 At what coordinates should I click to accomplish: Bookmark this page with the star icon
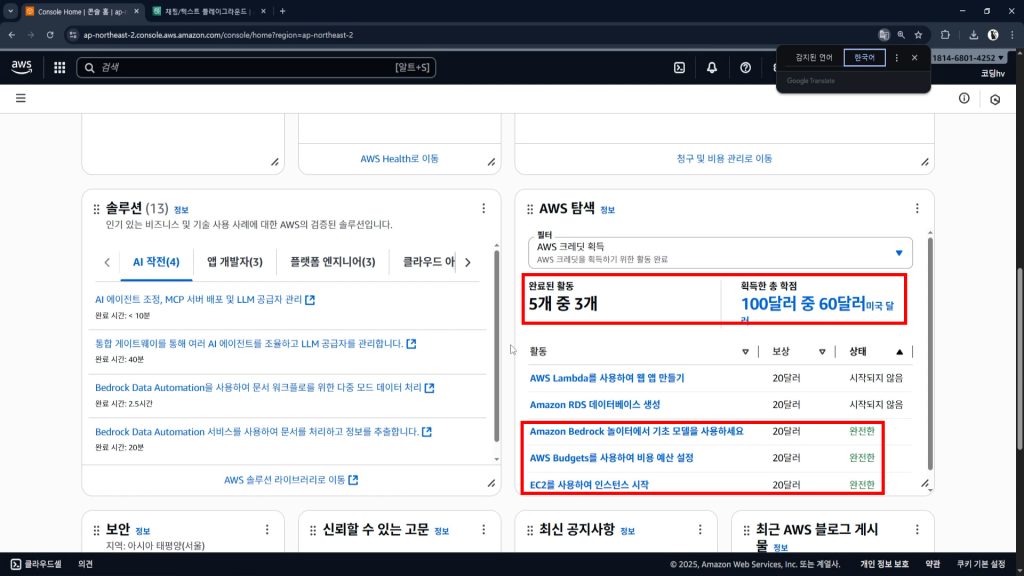click(x=918, y=35)
